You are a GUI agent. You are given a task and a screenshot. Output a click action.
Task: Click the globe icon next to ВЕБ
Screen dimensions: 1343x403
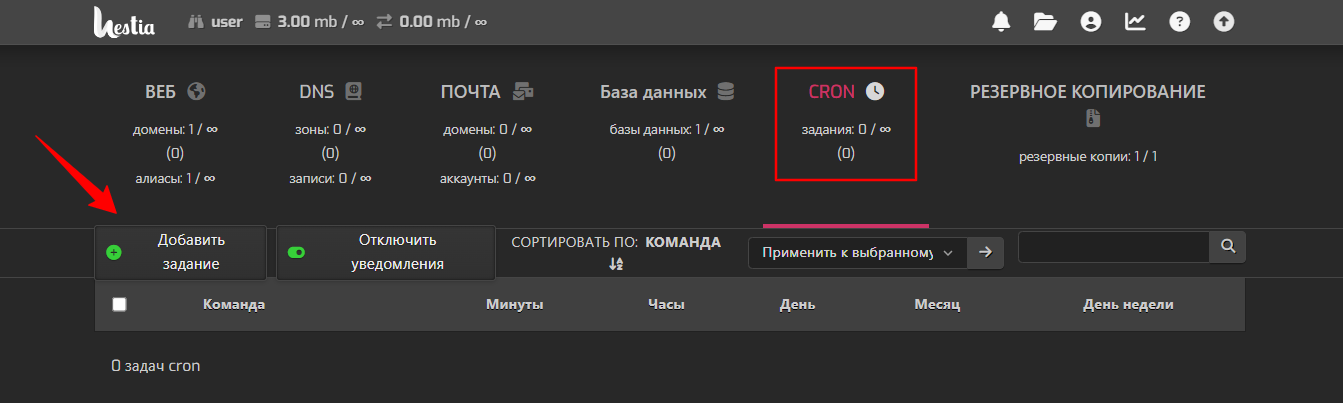196,92
